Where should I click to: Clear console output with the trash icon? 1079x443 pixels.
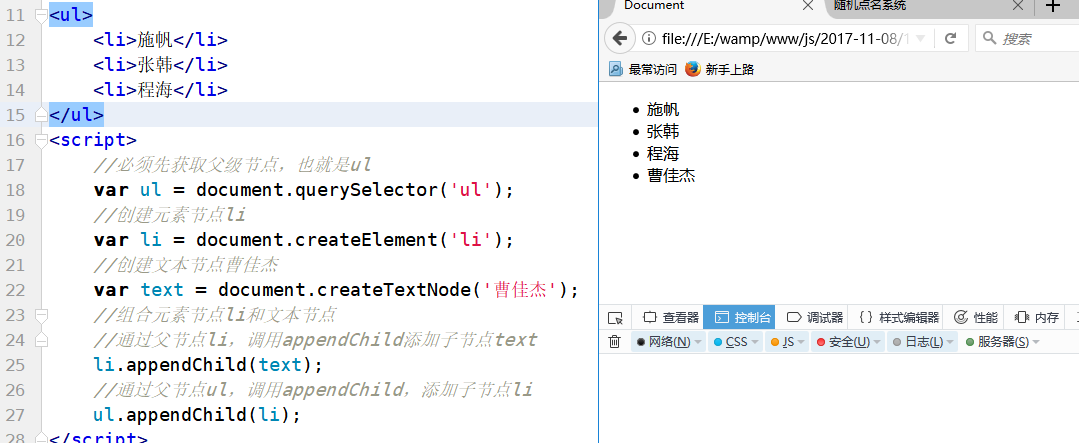tap(615, 342)
